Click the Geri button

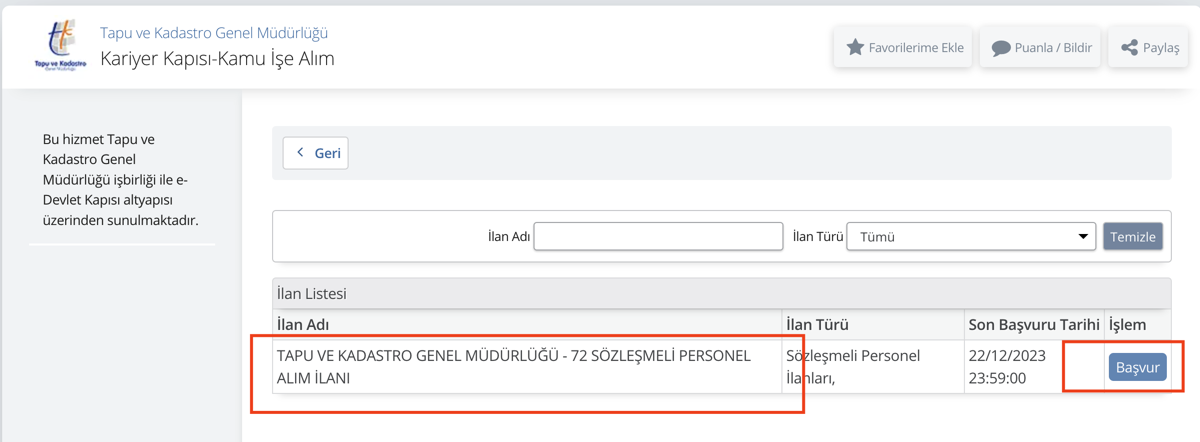316,153
